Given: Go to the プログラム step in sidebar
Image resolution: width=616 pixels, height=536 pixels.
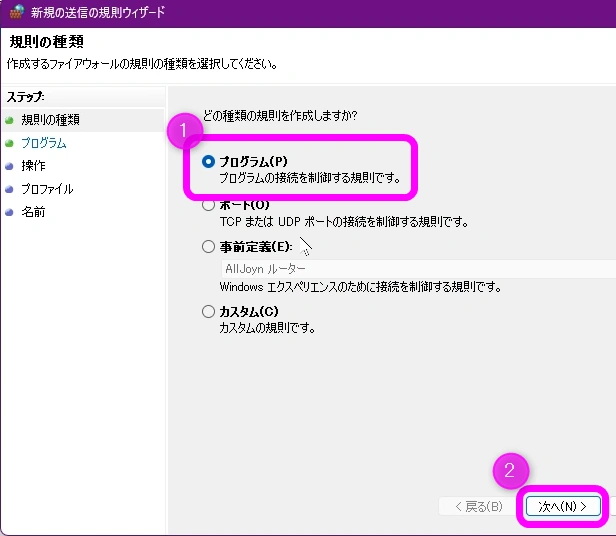Looking at the screenshot, I should [44, 143].
